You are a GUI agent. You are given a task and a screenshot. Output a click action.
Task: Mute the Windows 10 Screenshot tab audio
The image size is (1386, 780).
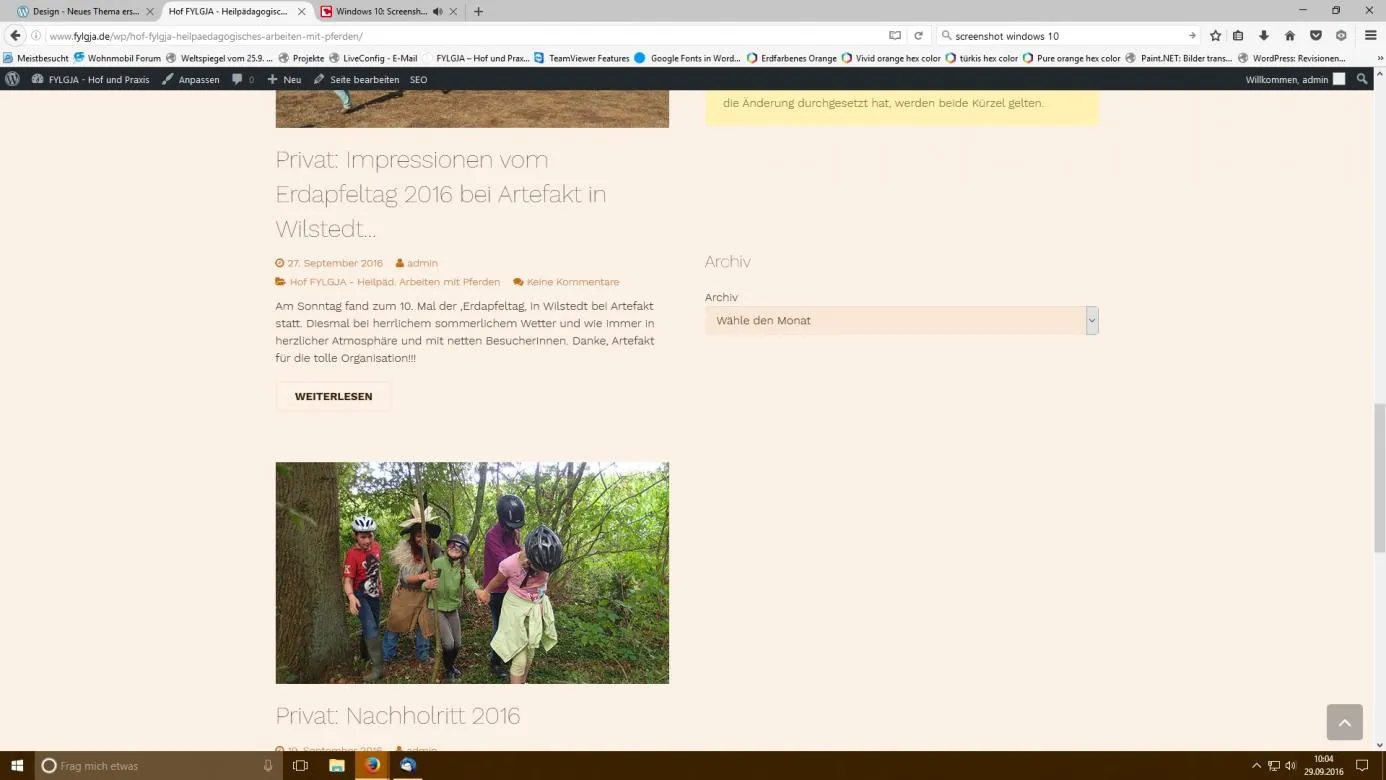pos(438,12)
